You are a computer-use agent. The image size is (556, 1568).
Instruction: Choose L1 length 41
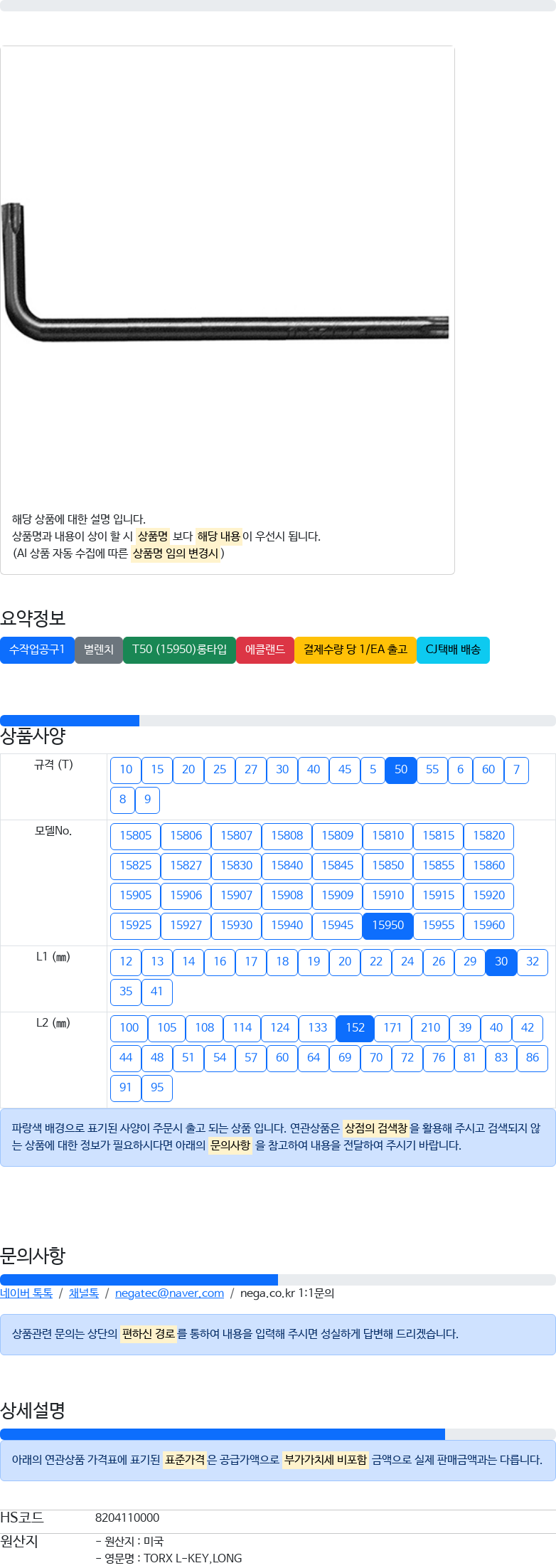157,992
